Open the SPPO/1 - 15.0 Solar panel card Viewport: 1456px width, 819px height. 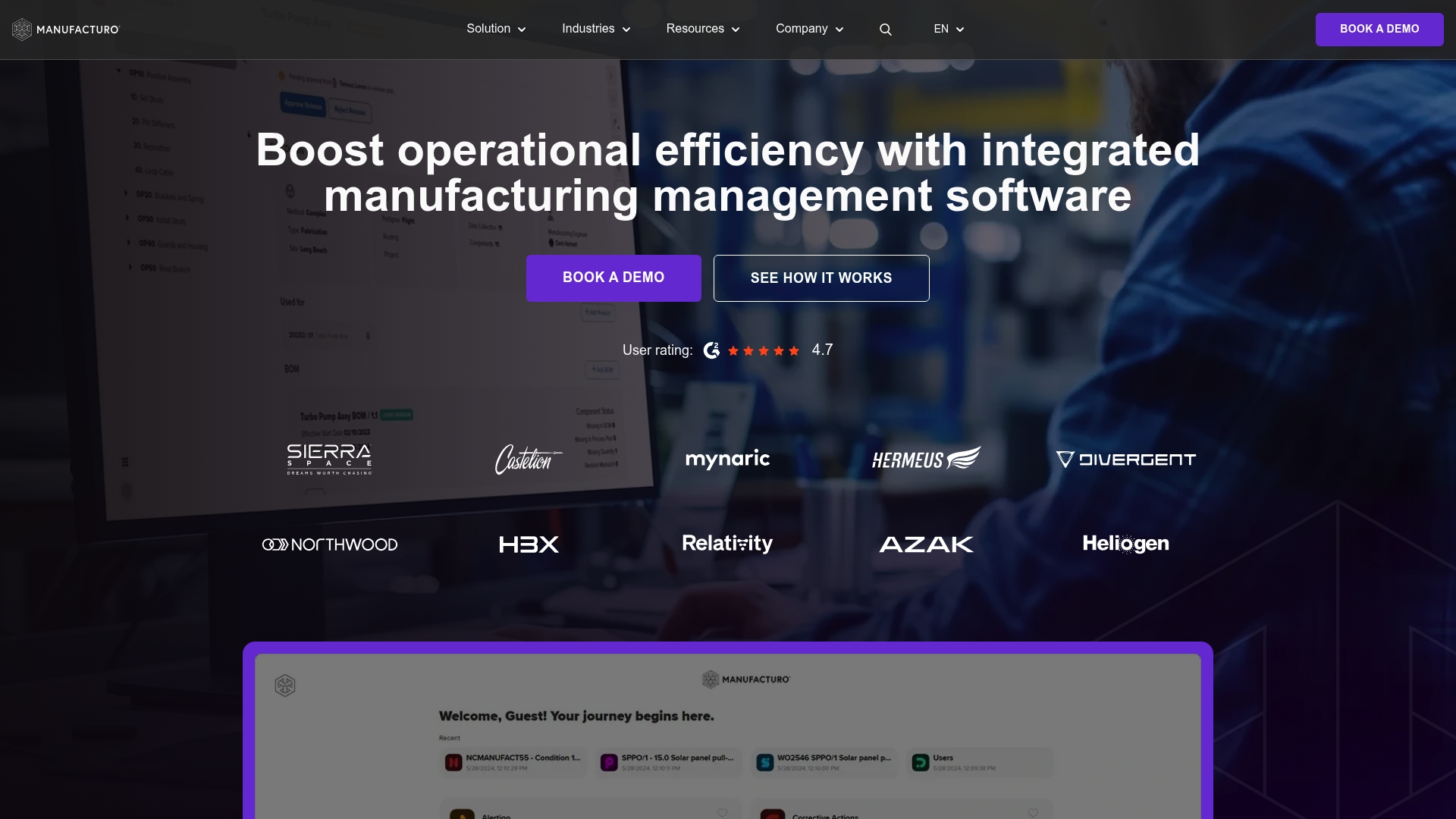click(669, 763)
